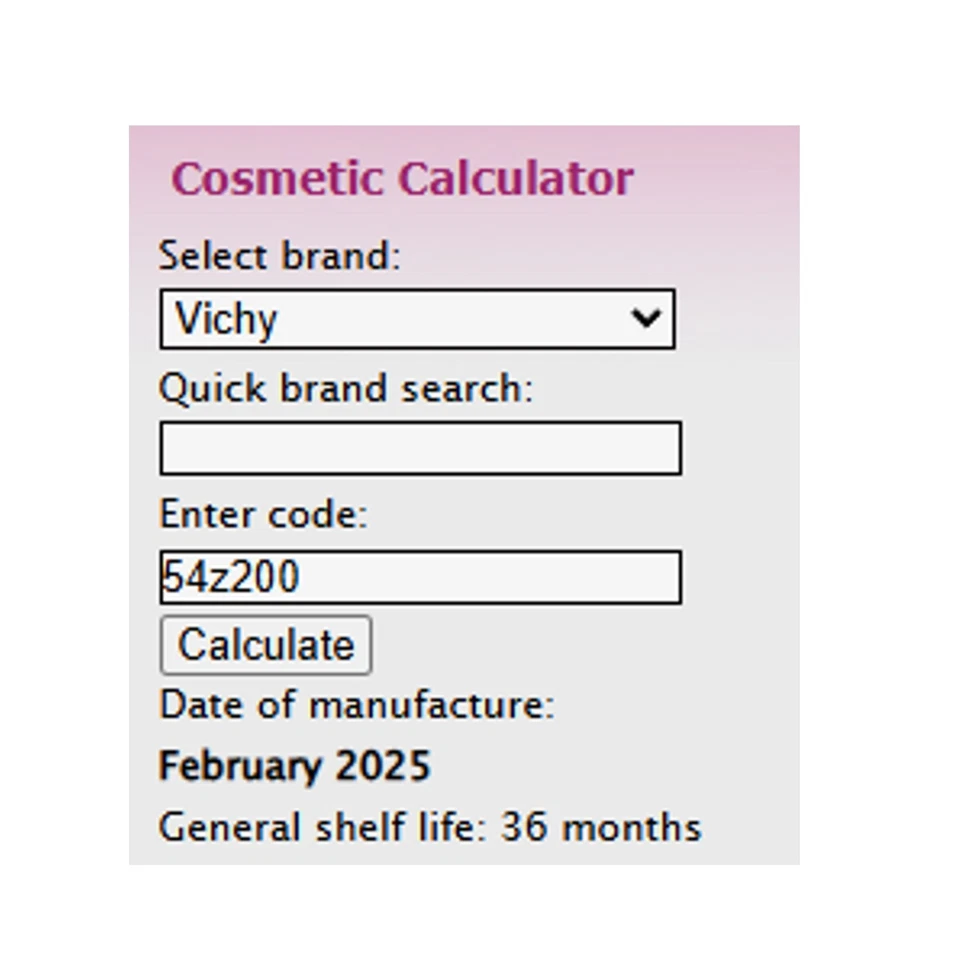This screenshot has height=960, width=960.
Task: Select the code text 54z200
Action: pyautogui.click(x=230, y=577)
